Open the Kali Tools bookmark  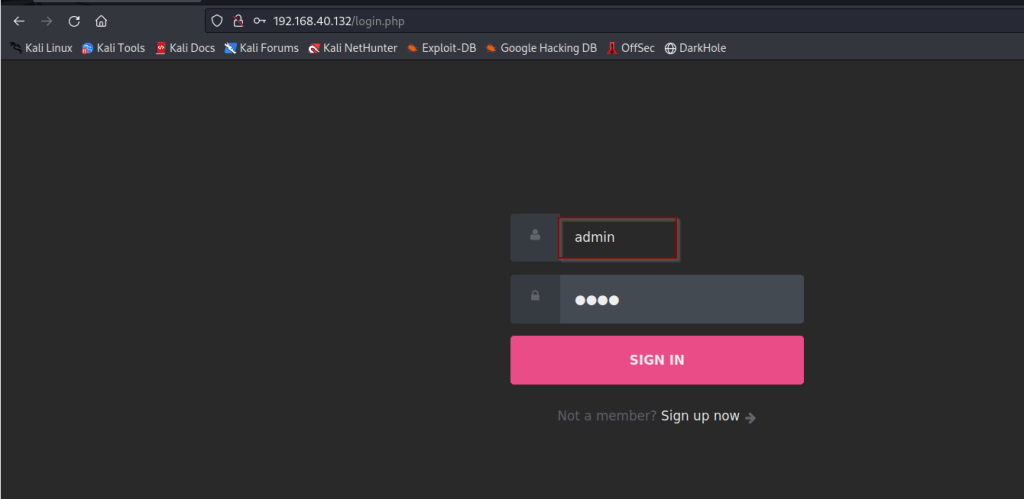point(113,48)
